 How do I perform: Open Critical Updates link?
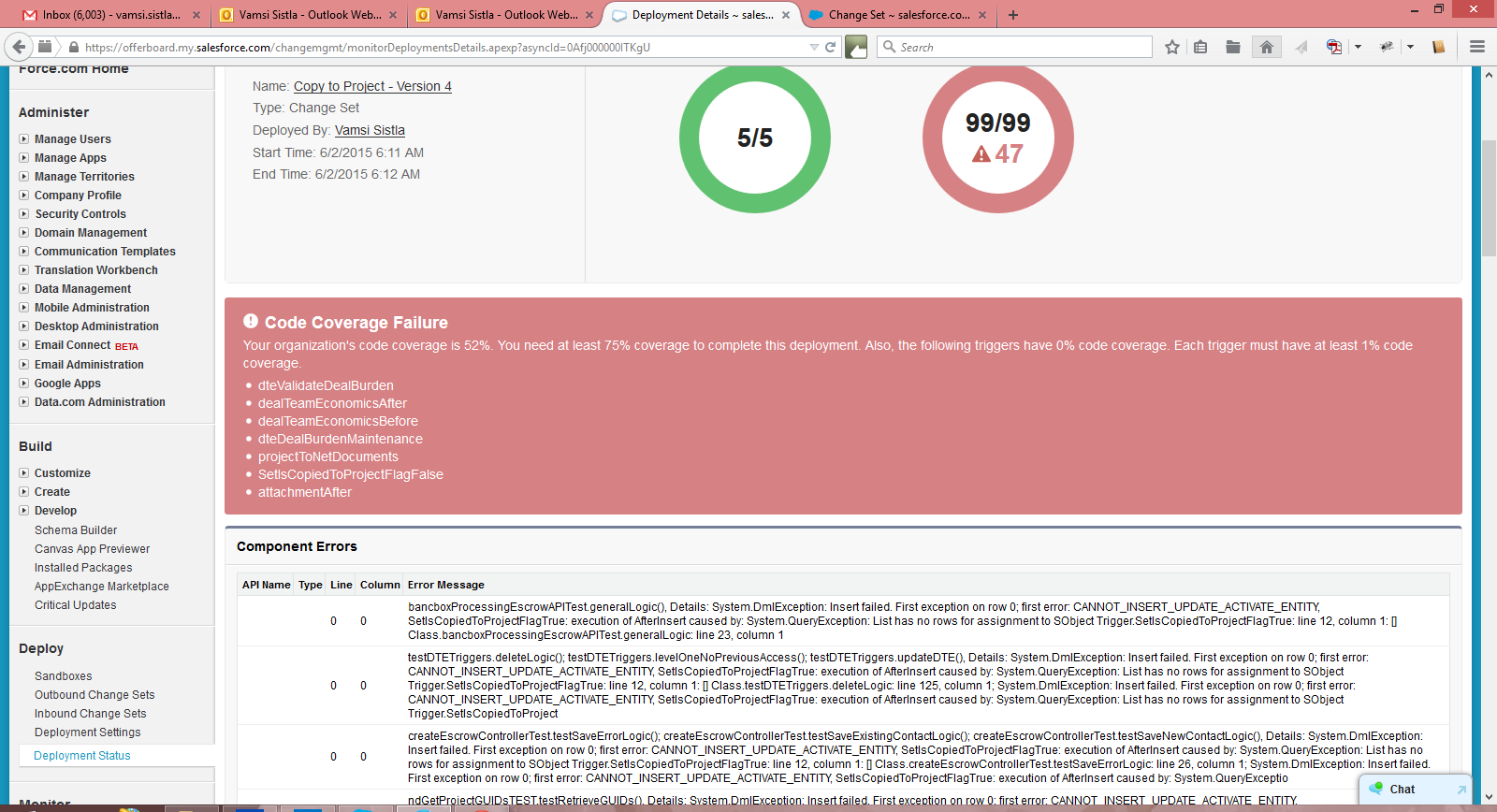click(76, 605)
